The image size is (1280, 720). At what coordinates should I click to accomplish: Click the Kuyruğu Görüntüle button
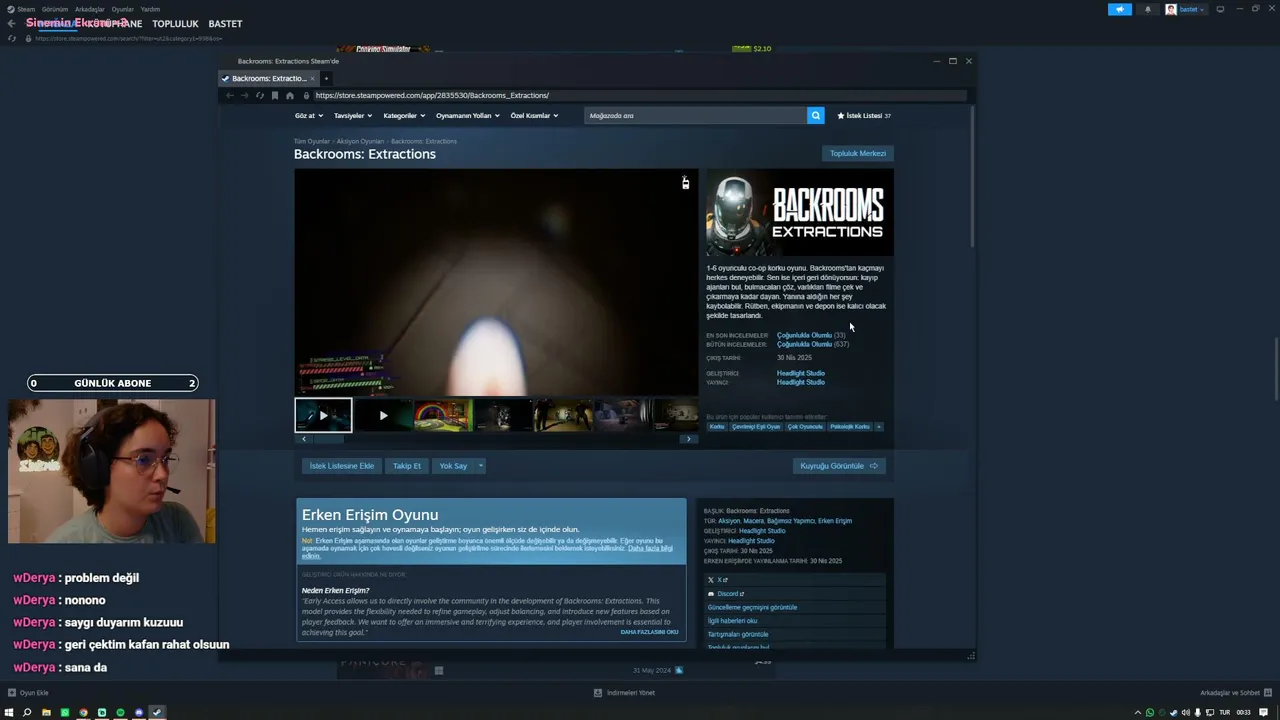coord(839,466)
